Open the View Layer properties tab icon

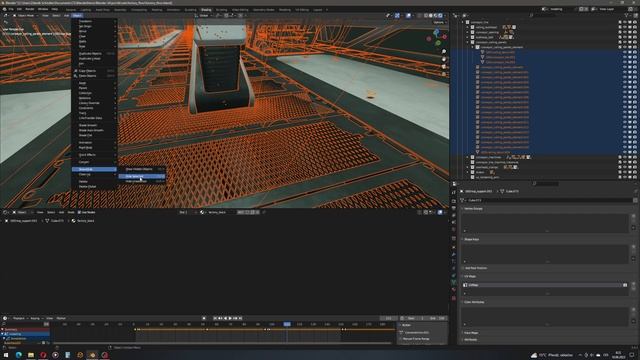[x=454, y=216]
